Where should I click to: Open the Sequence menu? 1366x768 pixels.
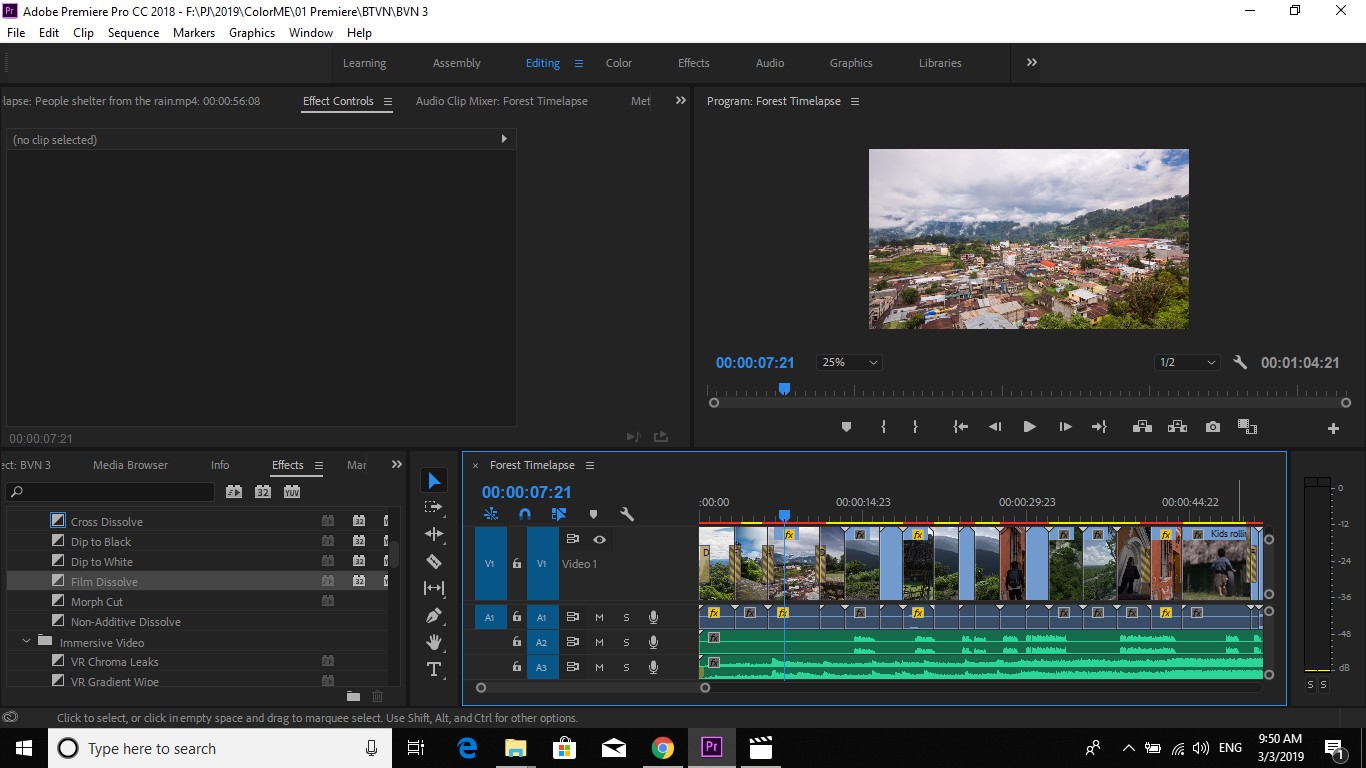[133, 33]
